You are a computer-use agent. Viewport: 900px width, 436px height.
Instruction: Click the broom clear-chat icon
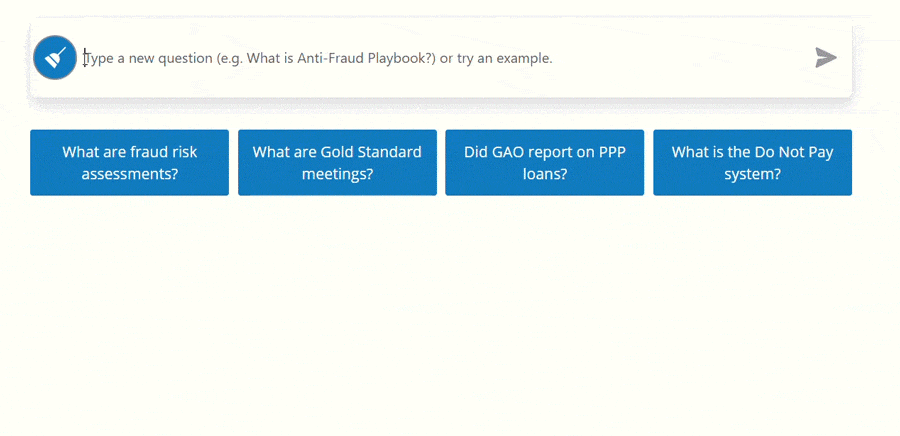coord(55,58)
